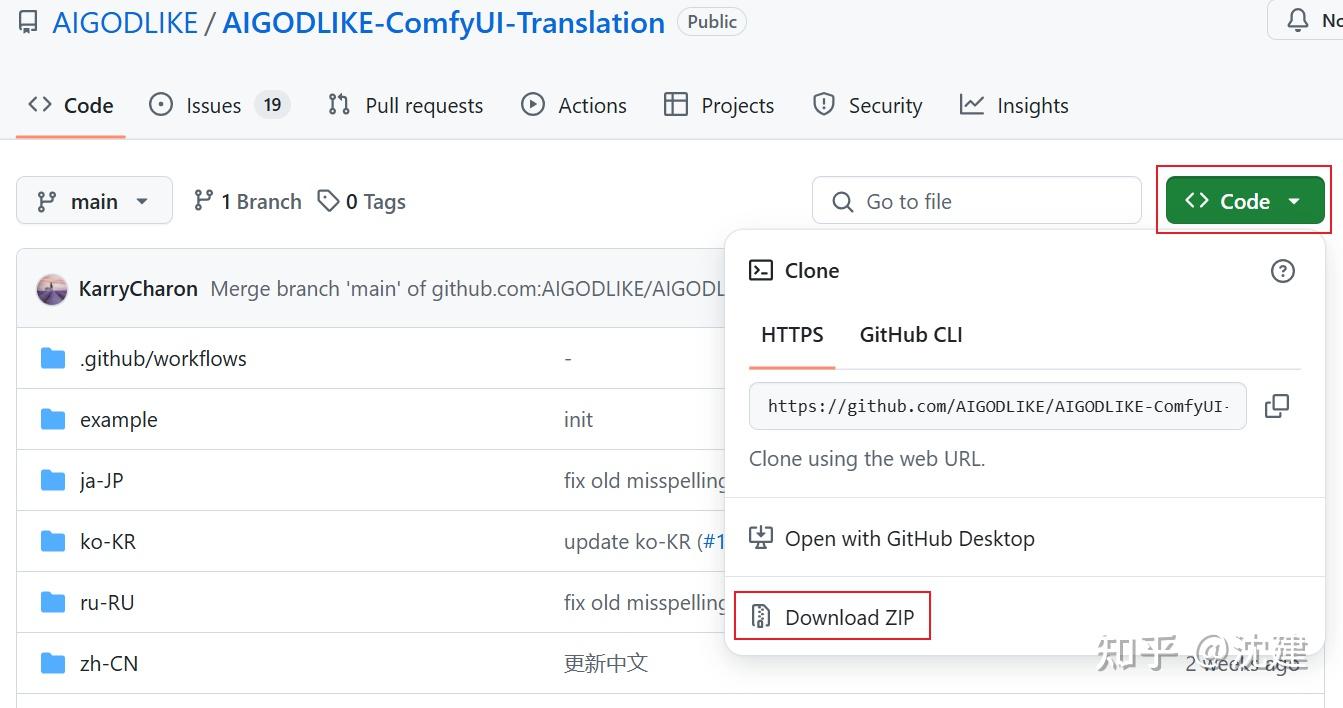The image size is (1343, 708).
Task: Open the ja-JP folder
Action: (x=102, y=480)
